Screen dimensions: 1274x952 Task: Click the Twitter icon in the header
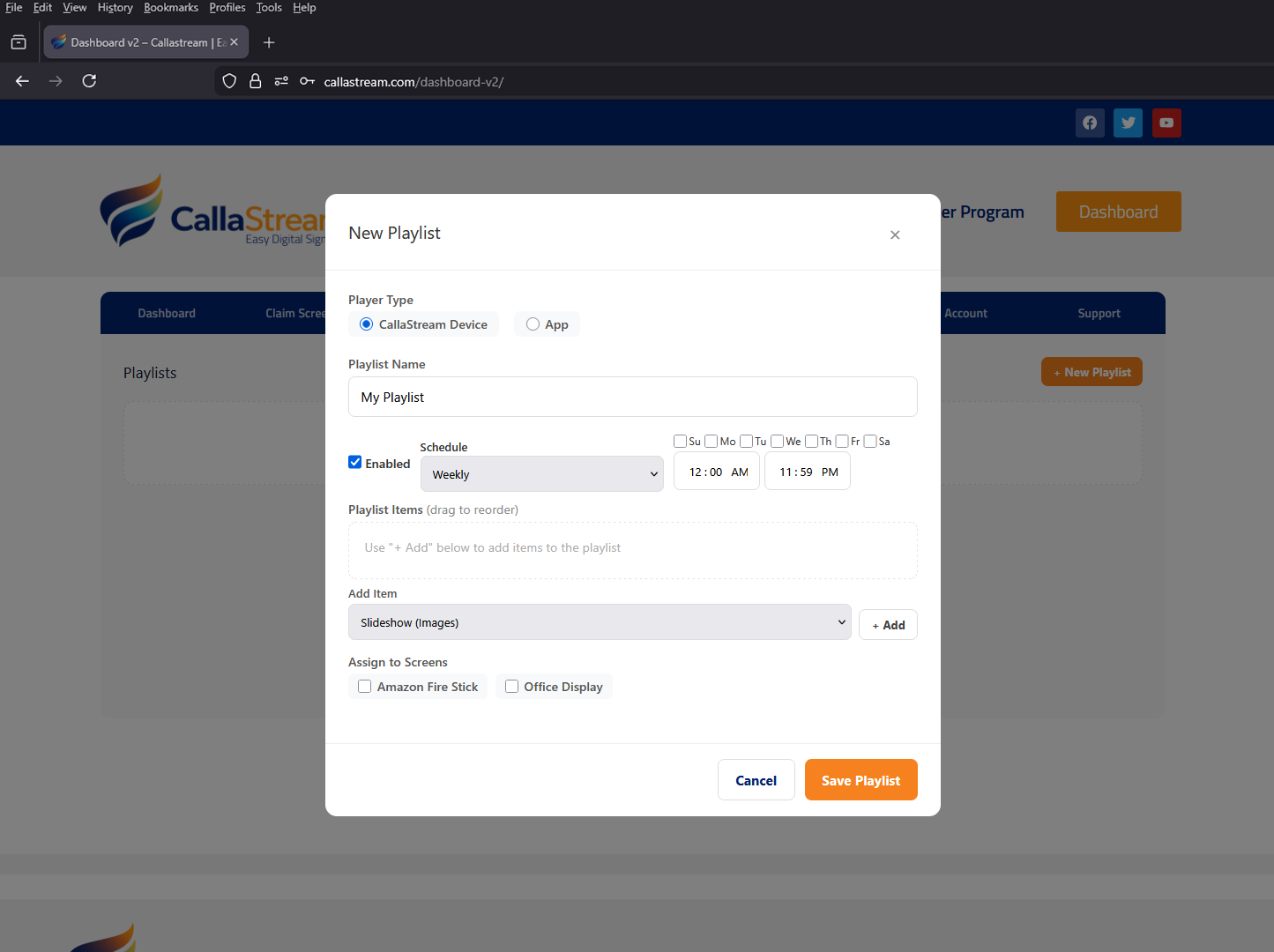(x=1128, y=123)
